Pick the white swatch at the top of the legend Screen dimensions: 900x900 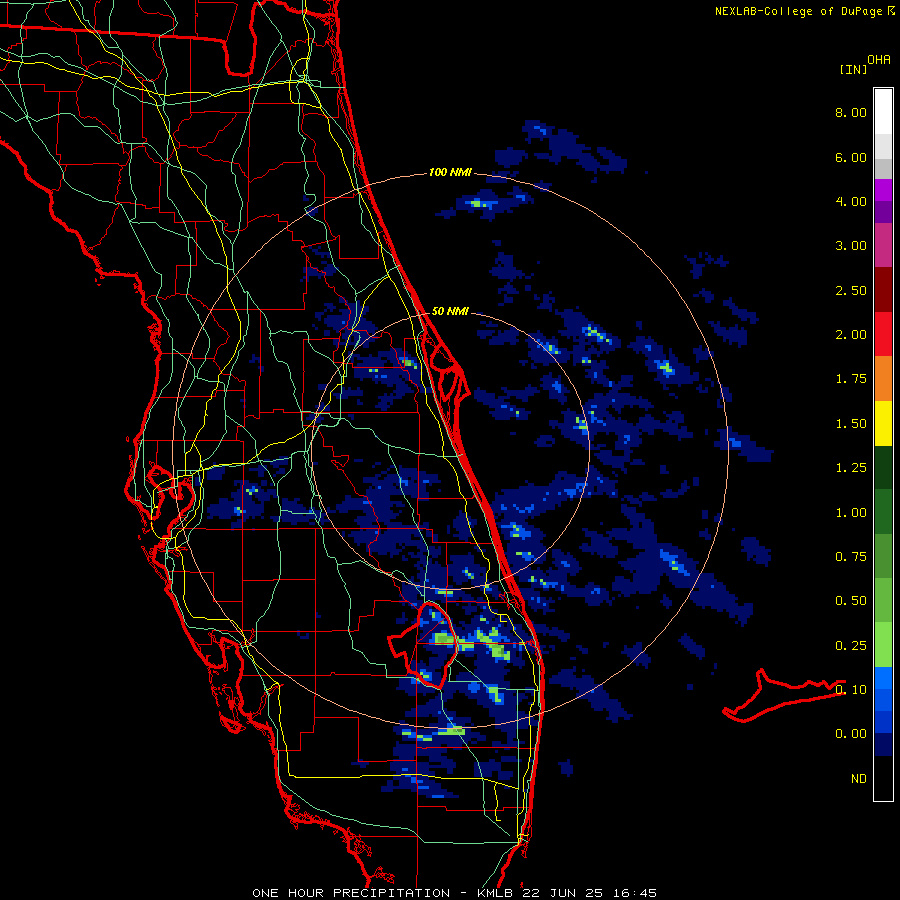pyautogui.click(x=883, y=112)
